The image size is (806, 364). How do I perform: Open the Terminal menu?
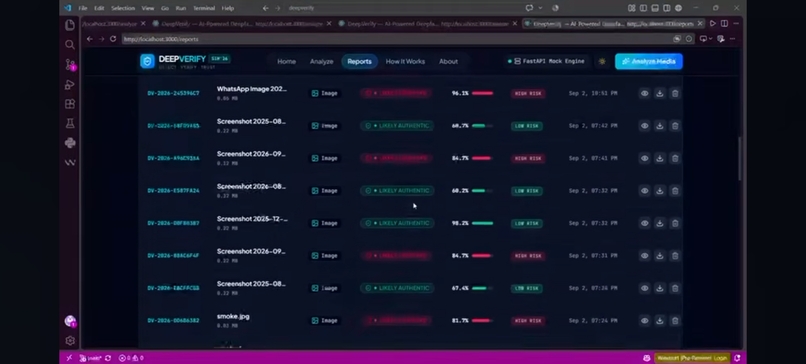pos(204,8)
